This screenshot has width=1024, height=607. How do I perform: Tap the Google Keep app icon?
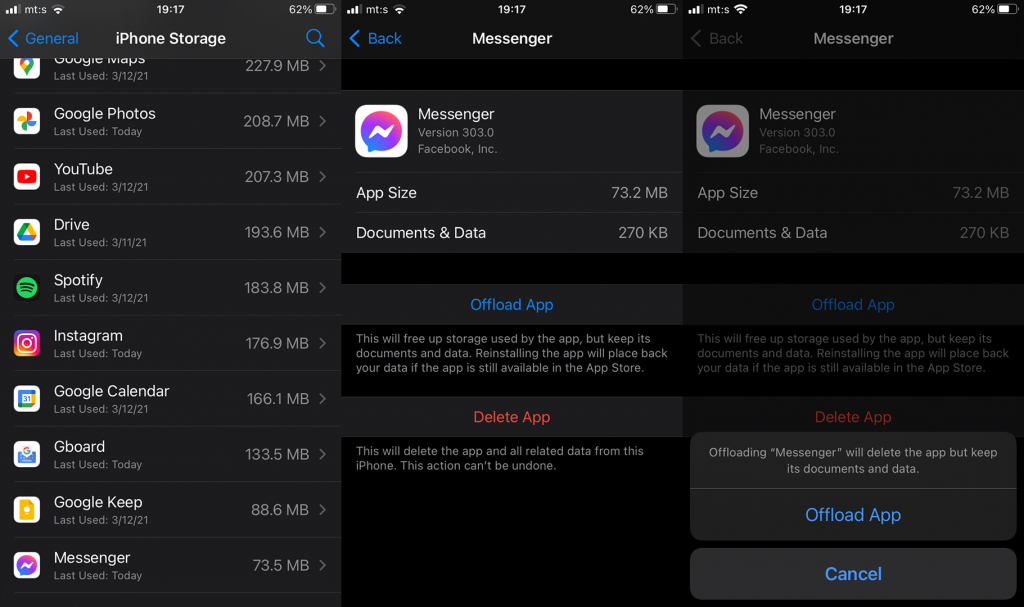tap(27, 510)
